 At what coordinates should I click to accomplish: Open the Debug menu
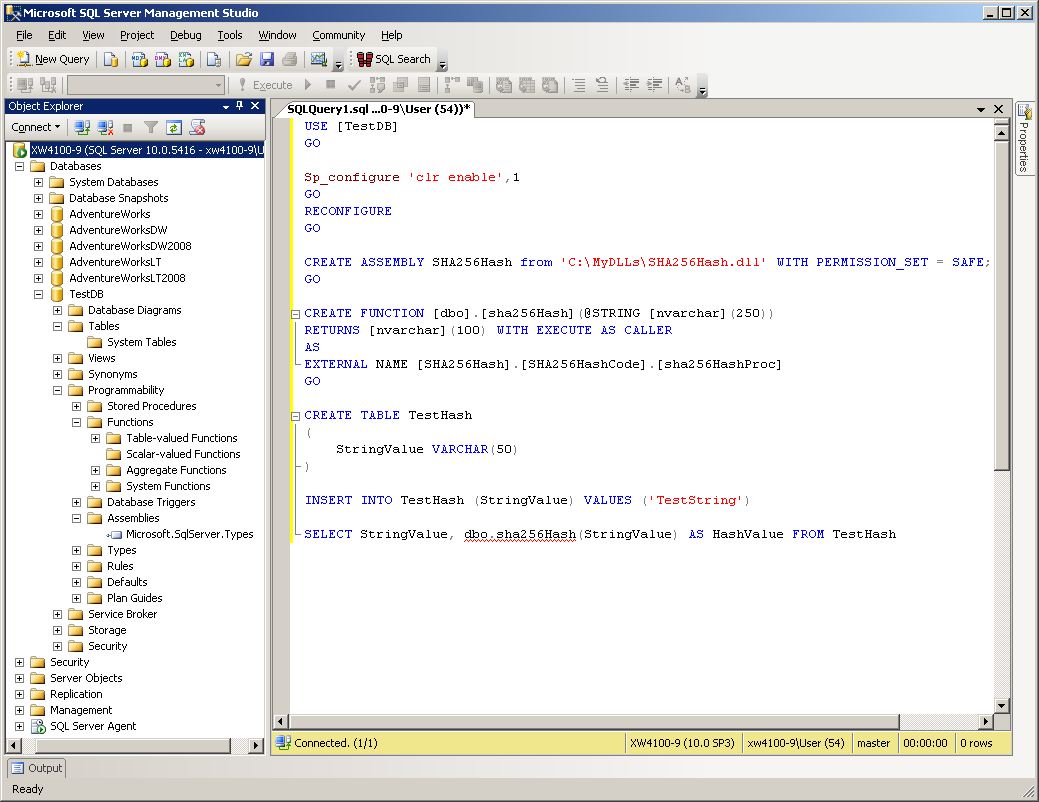[x=185, y=35]
